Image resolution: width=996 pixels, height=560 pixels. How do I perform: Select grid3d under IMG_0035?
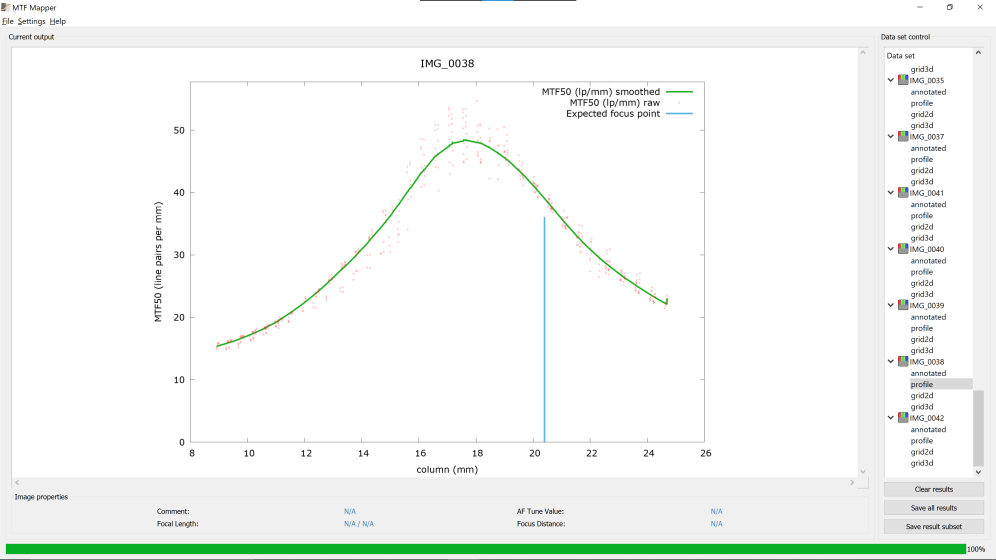(922, 126)
